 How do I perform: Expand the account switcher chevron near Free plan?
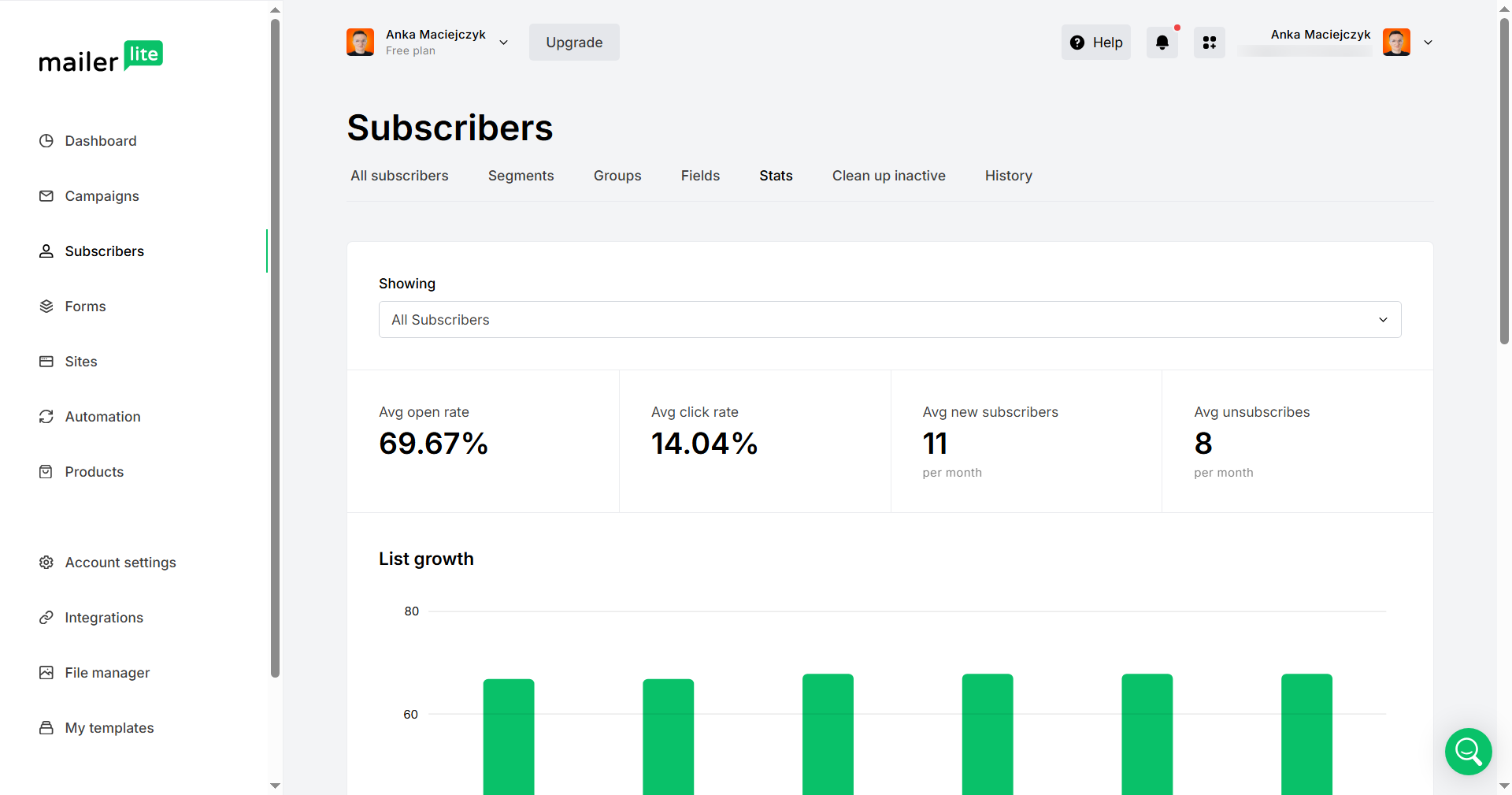pos(504,43)
